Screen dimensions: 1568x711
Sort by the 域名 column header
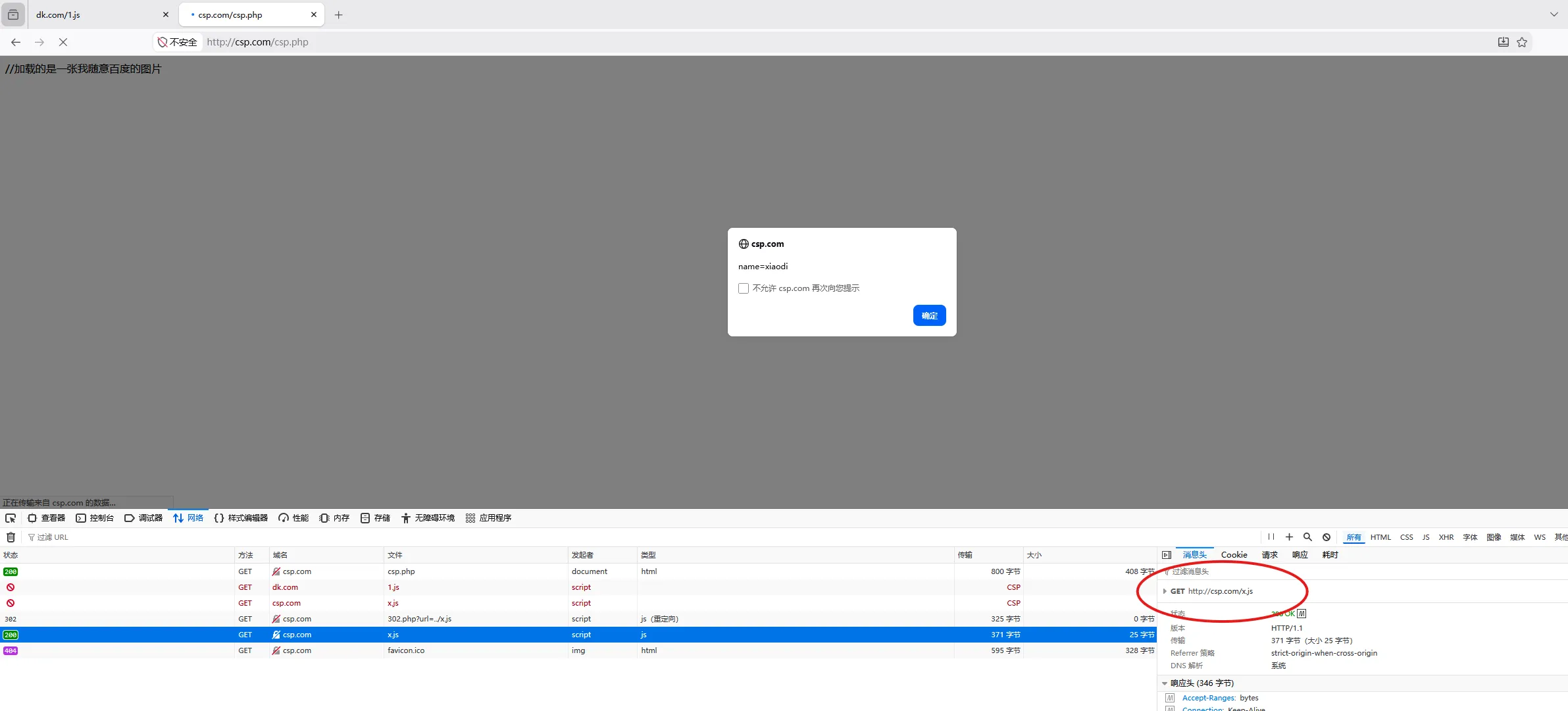tap(326, 555)
